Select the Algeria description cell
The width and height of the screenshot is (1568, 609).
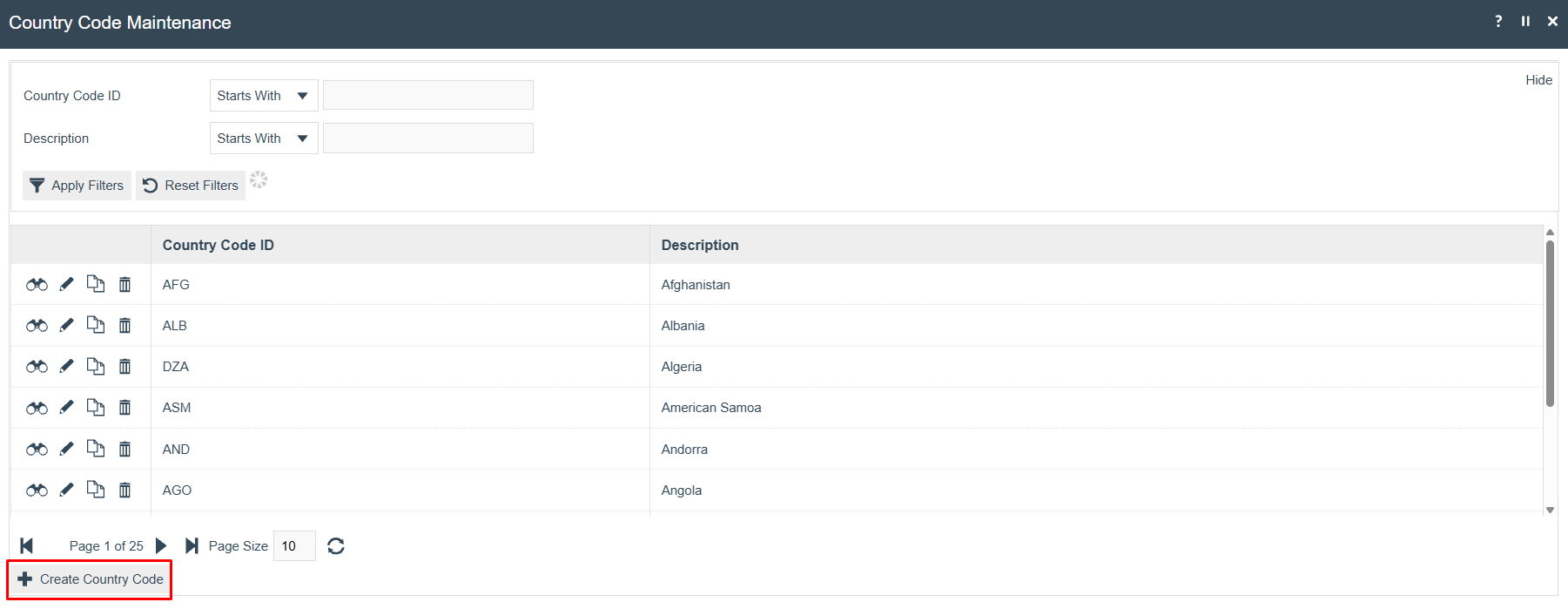[1096, 367]
